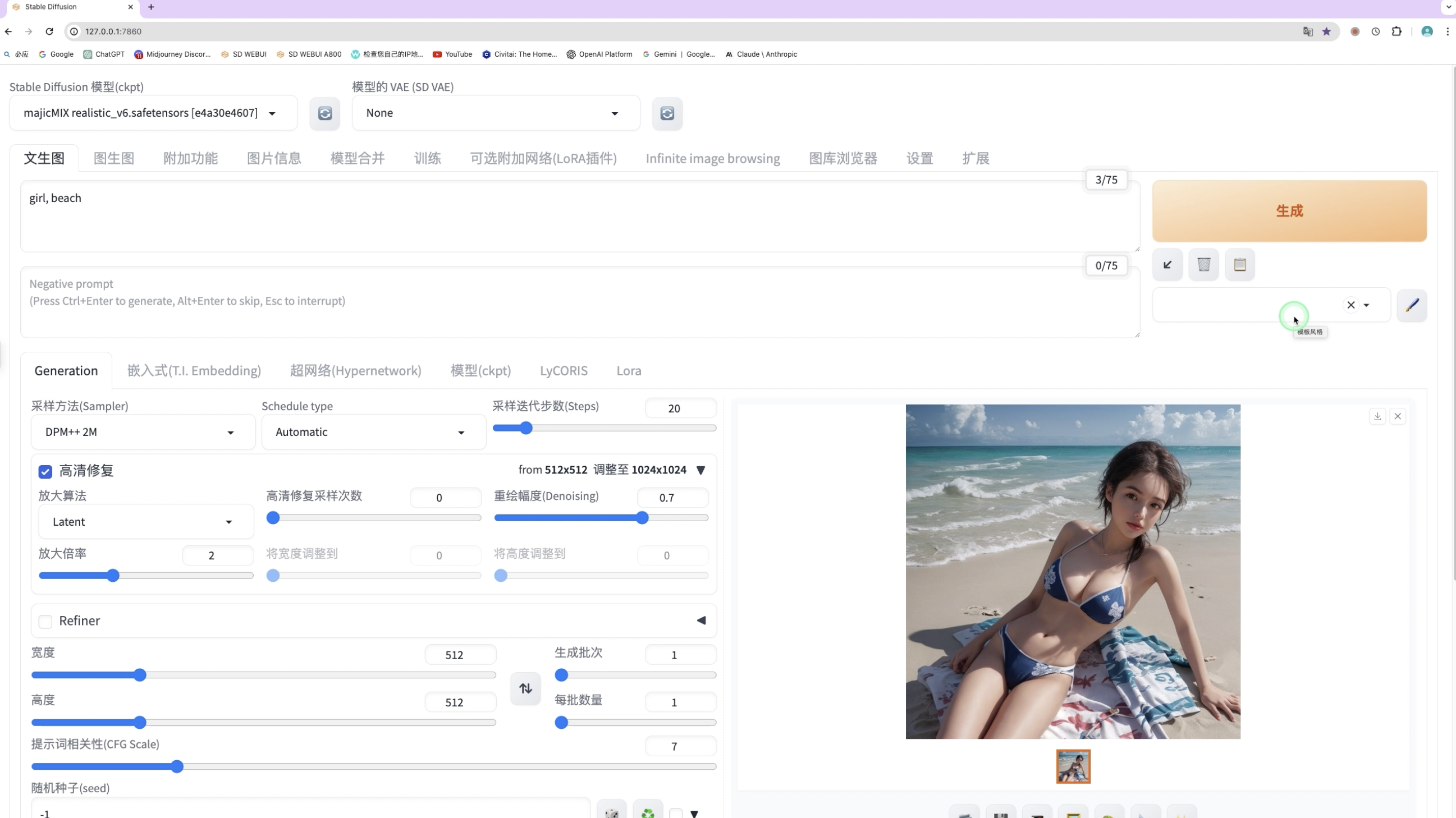Download the generated image from gallery

[x=1377, y=416]
